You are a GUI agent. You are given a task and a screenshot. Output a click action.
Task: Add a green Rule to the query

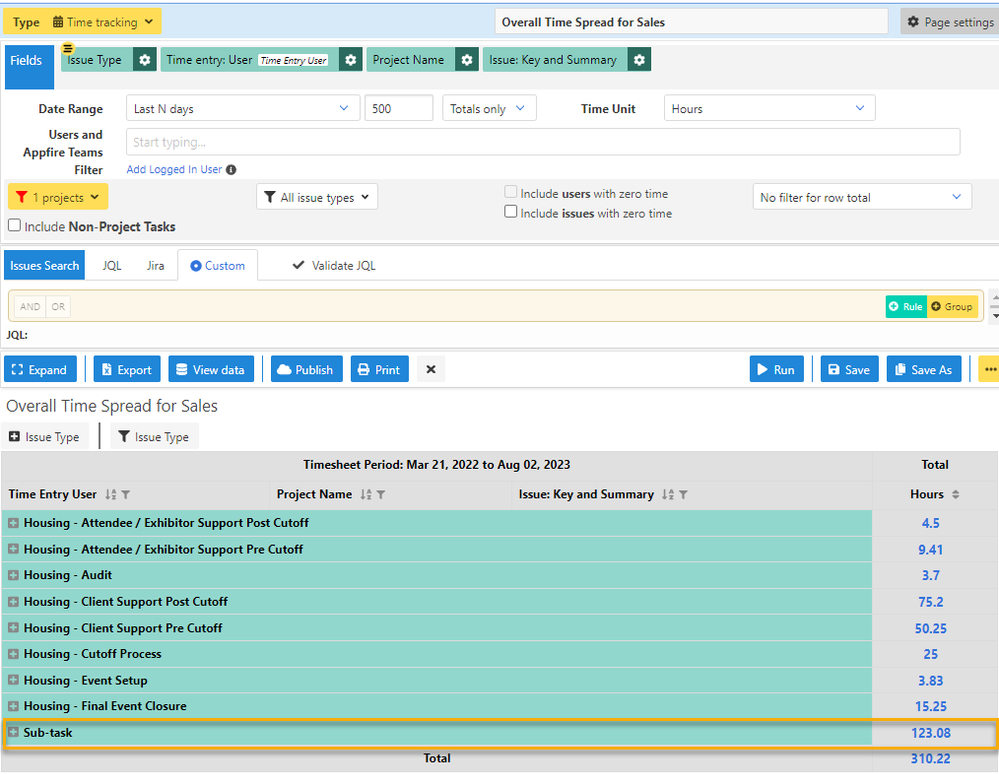(906, 307)
